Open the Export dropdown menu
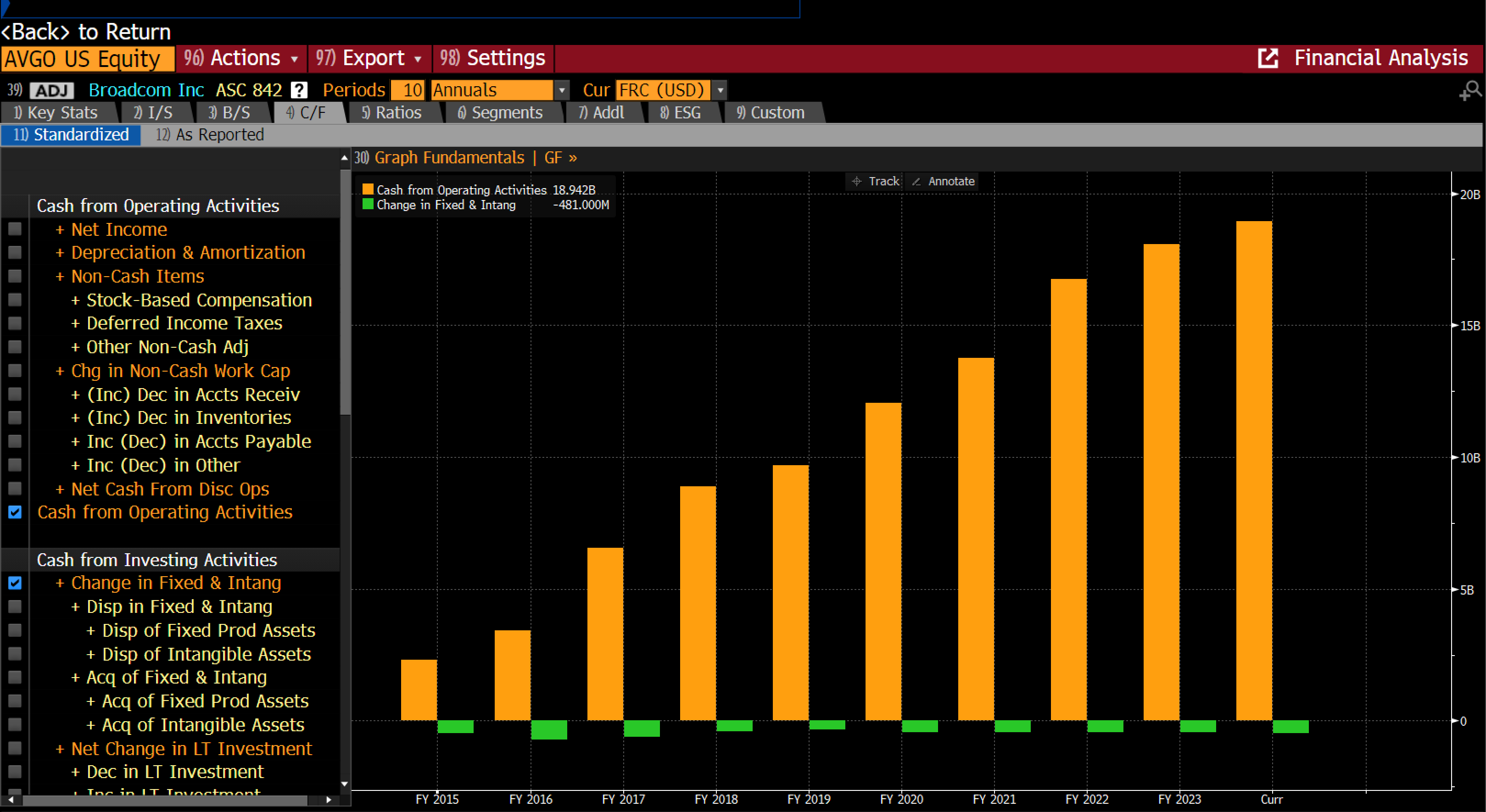Image resolution: width=1486 pixels, height=812 pixels. 369,58
